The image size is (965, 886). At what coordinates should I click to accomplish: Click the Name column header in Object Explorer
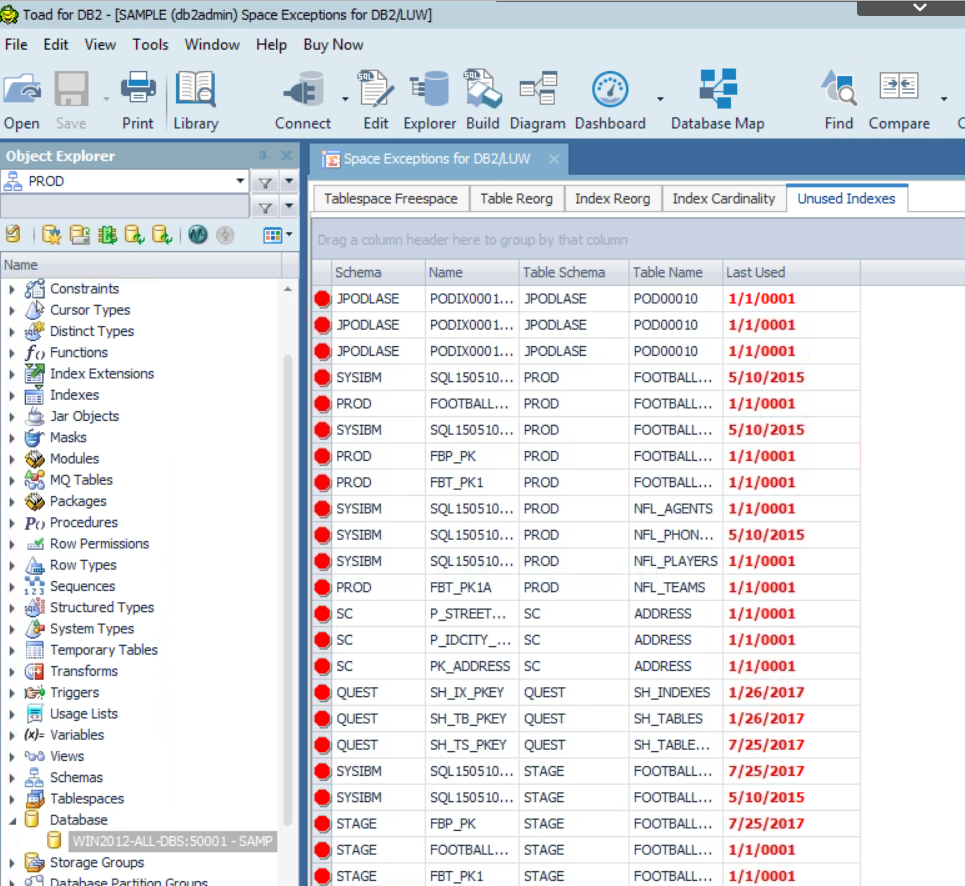142,265
